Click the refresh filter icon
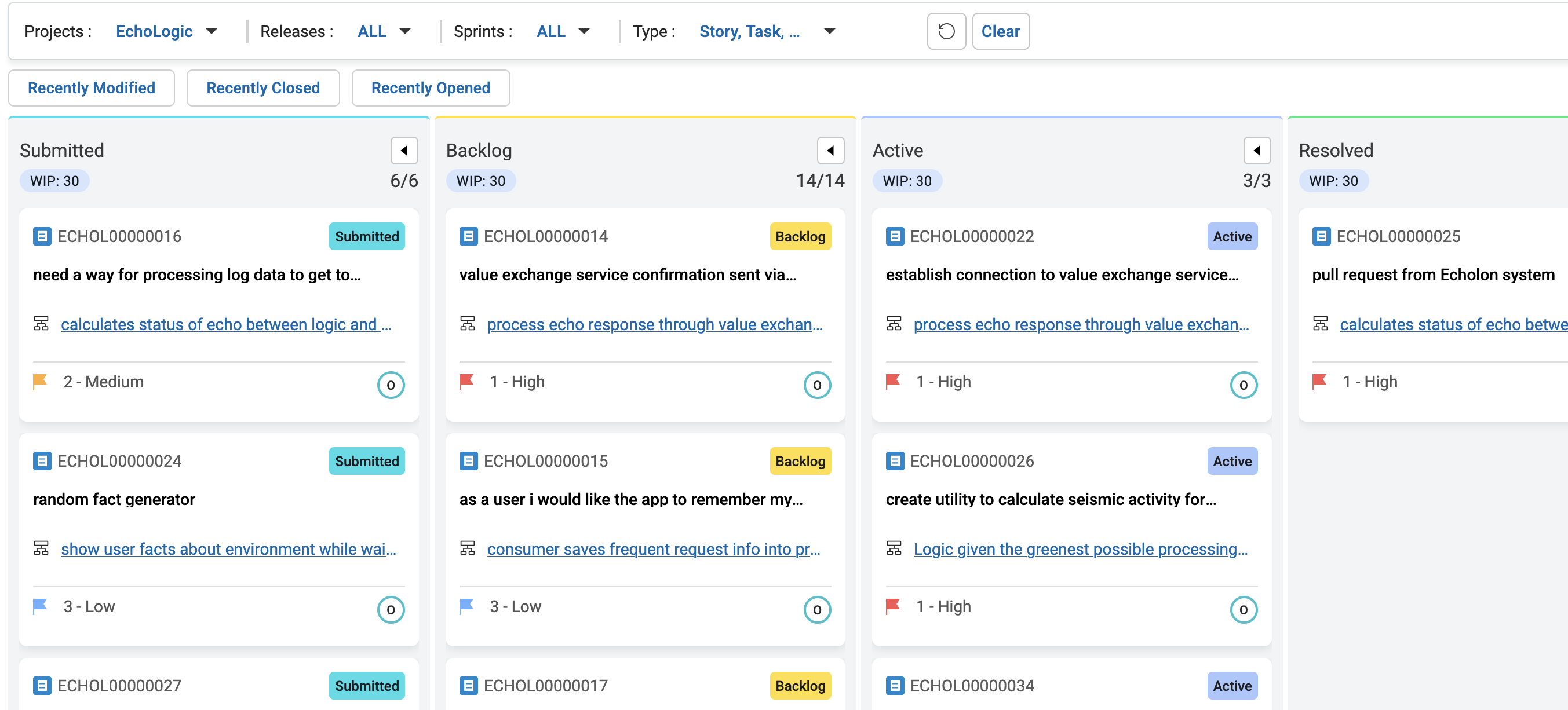Screen dimensions: 1568x710 [x=946, y=31]
